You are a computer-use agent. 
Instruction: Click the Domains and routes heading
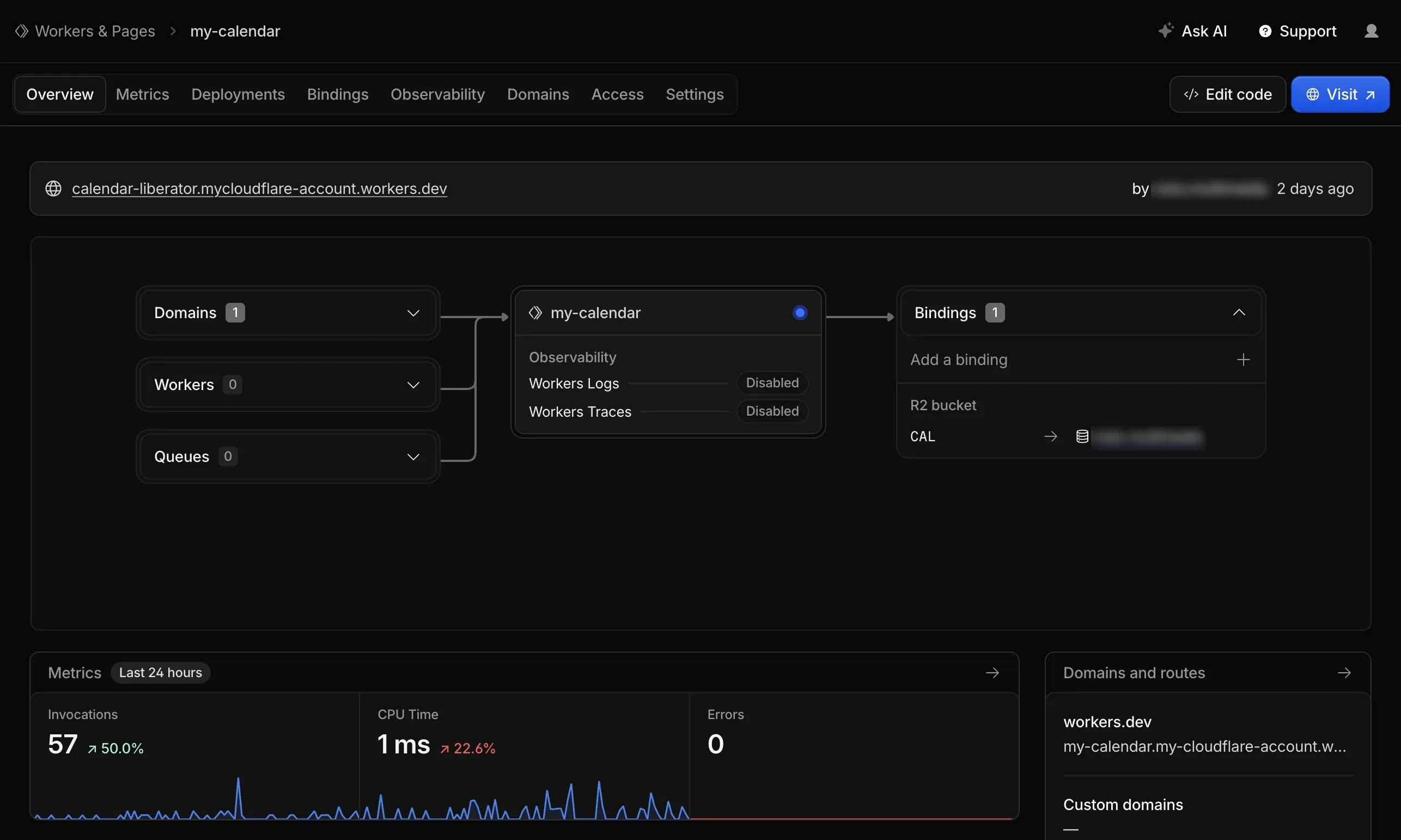point(1134,672)
